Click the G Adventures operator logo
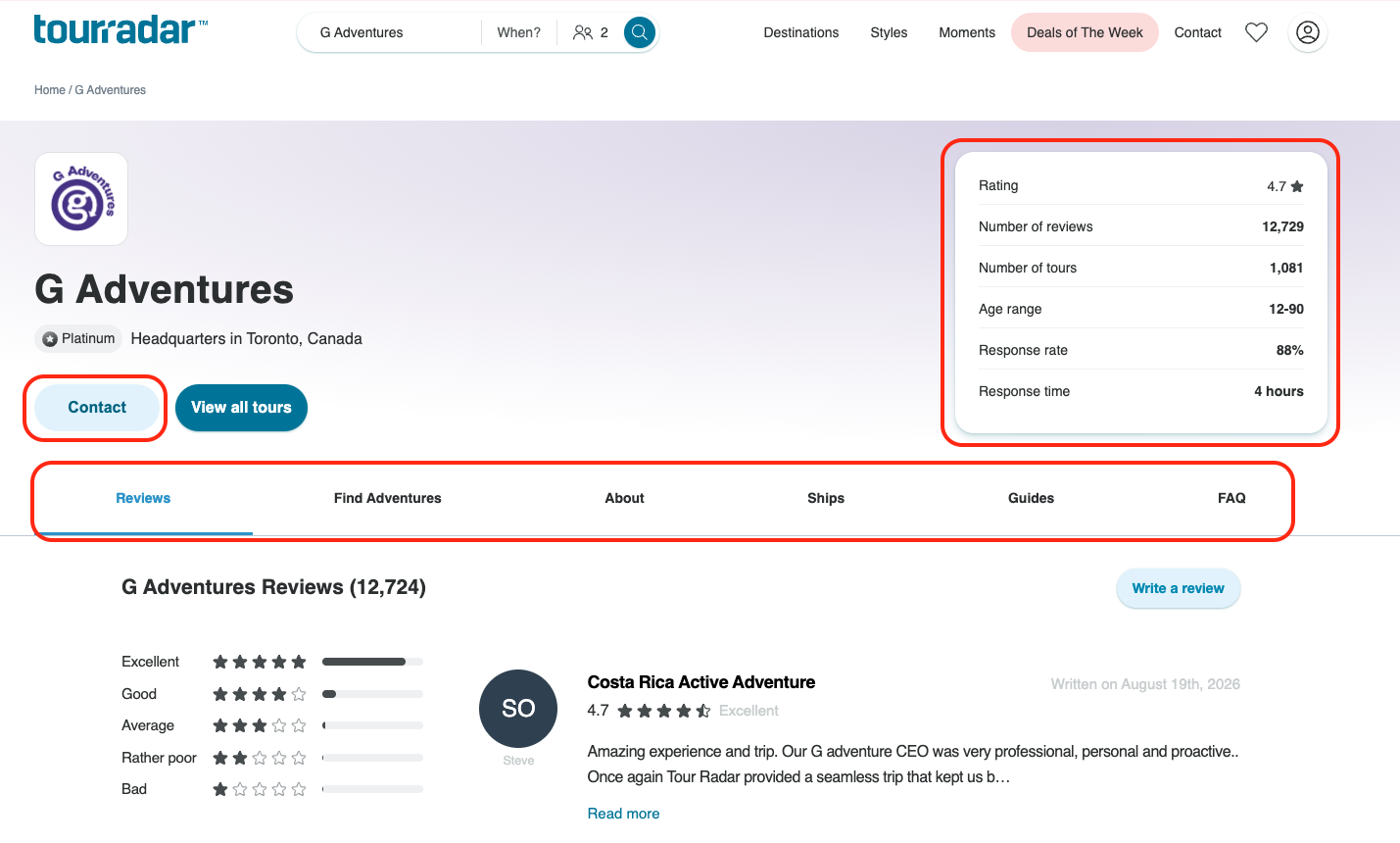This screenshot has height=843, width=1400. tap(81, 199)
